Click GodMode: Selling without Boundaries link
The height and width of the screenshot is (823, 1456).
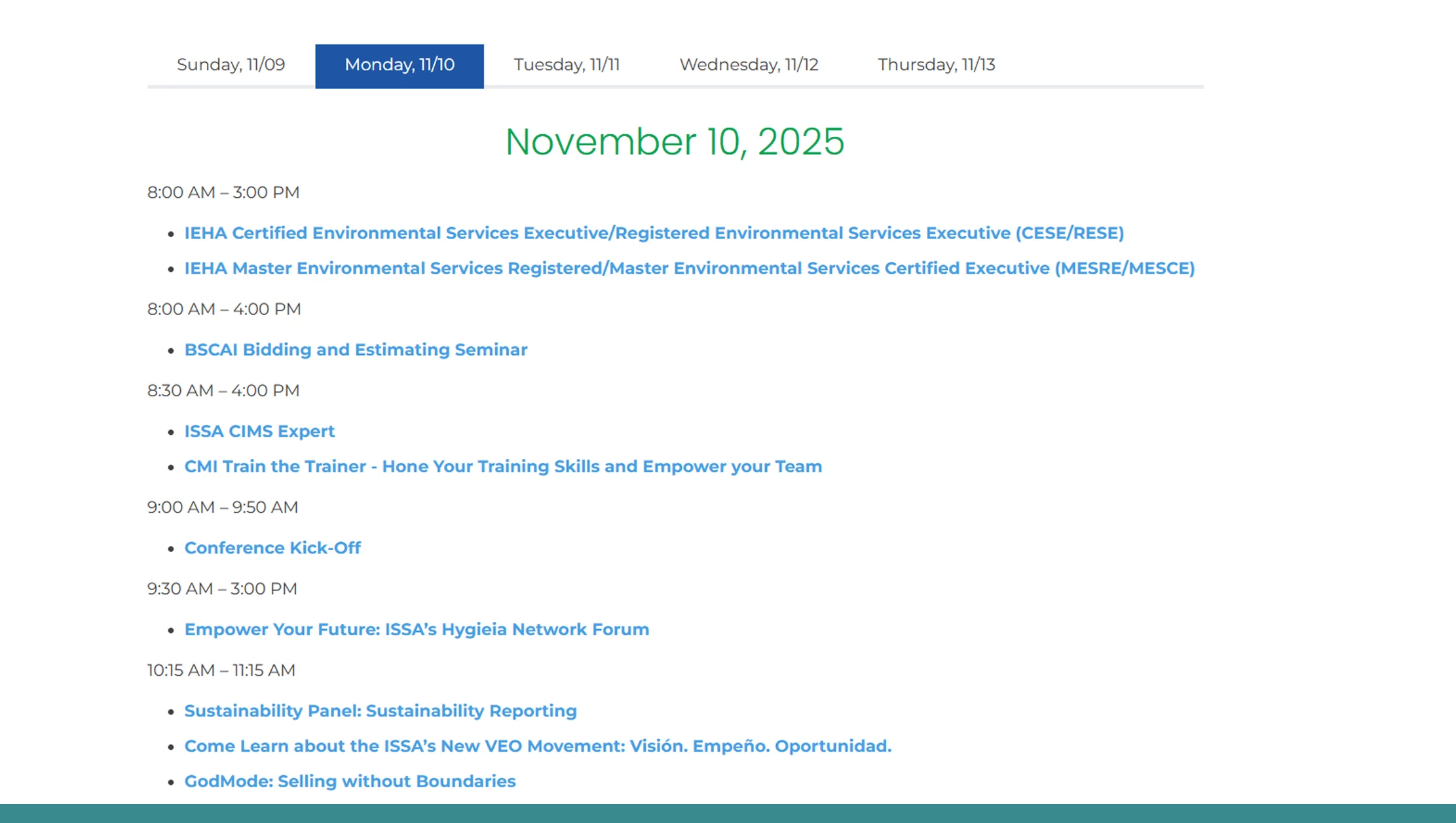click(349, 782)
